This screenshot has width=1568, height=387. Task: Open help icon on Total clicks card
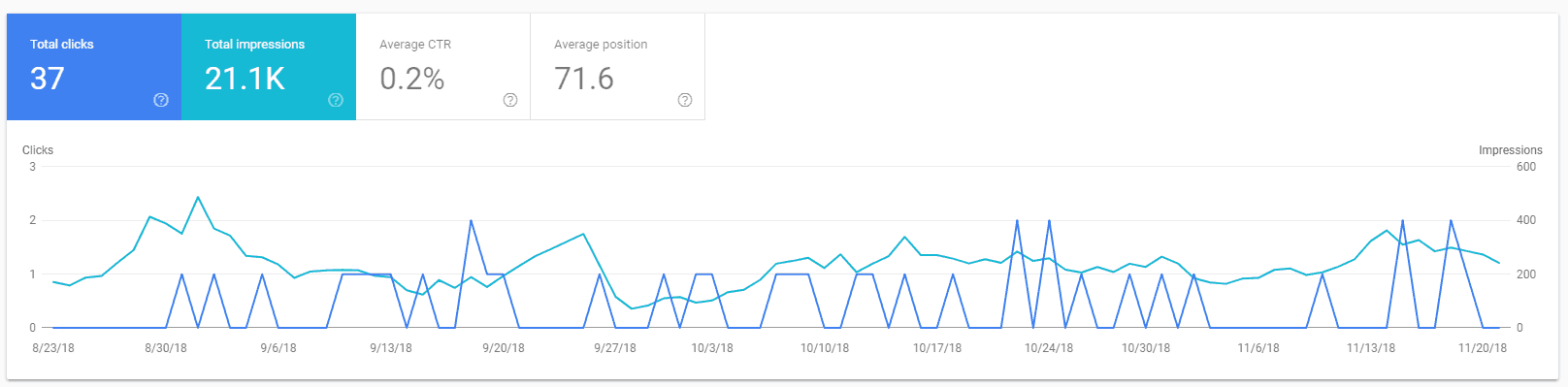pyautogui.click(x=161, y=100)
